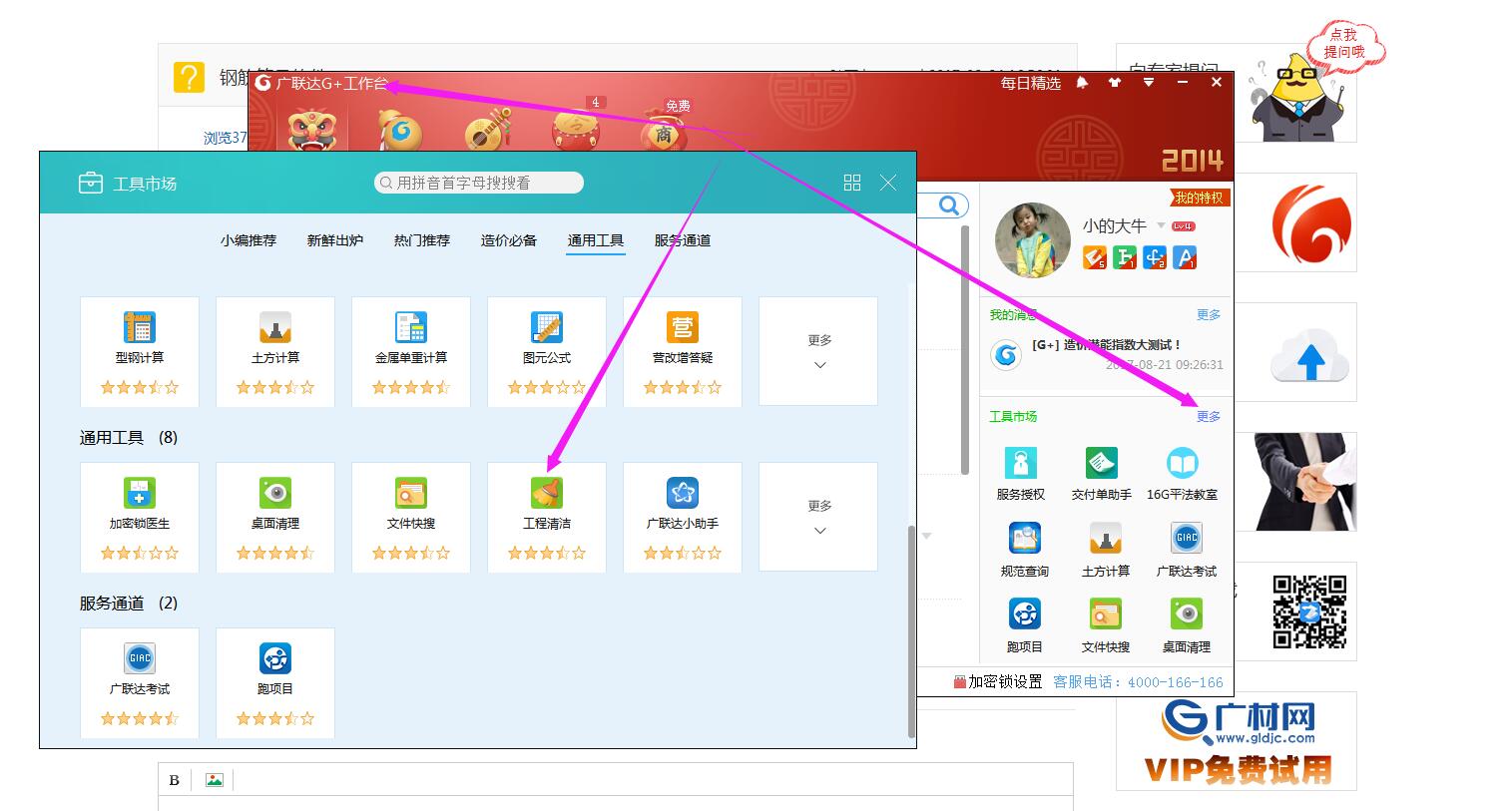This screenshot has height=811, width=1512.
Task: Open 交付单助手 in the G+ workbench
Action: (x=1102, y=474)
